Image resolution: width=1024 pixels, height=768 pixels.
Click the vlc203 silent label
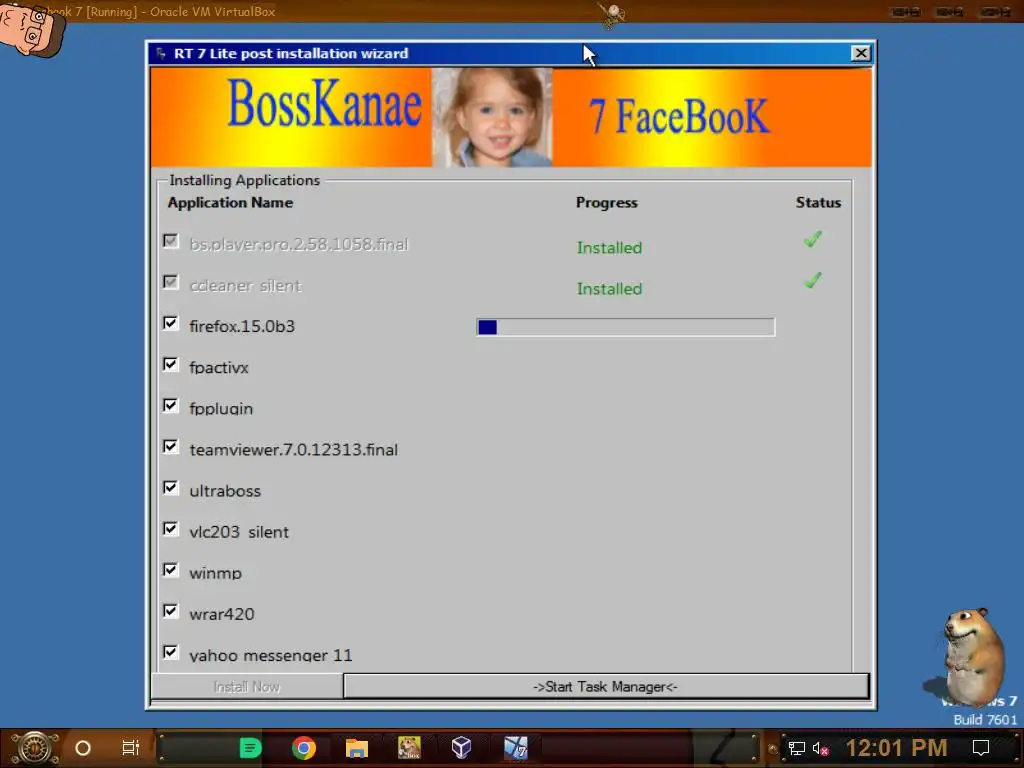click(x=239, y=532)
